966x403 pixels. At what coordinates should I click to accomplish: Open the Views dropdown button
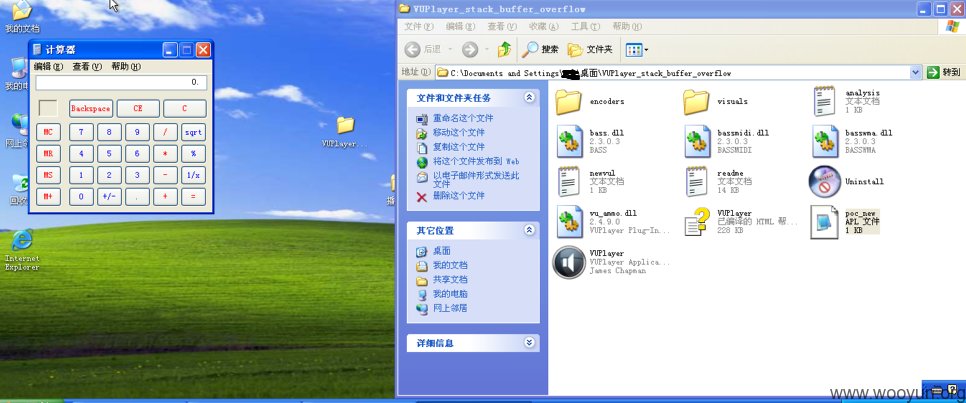point(636,50)
